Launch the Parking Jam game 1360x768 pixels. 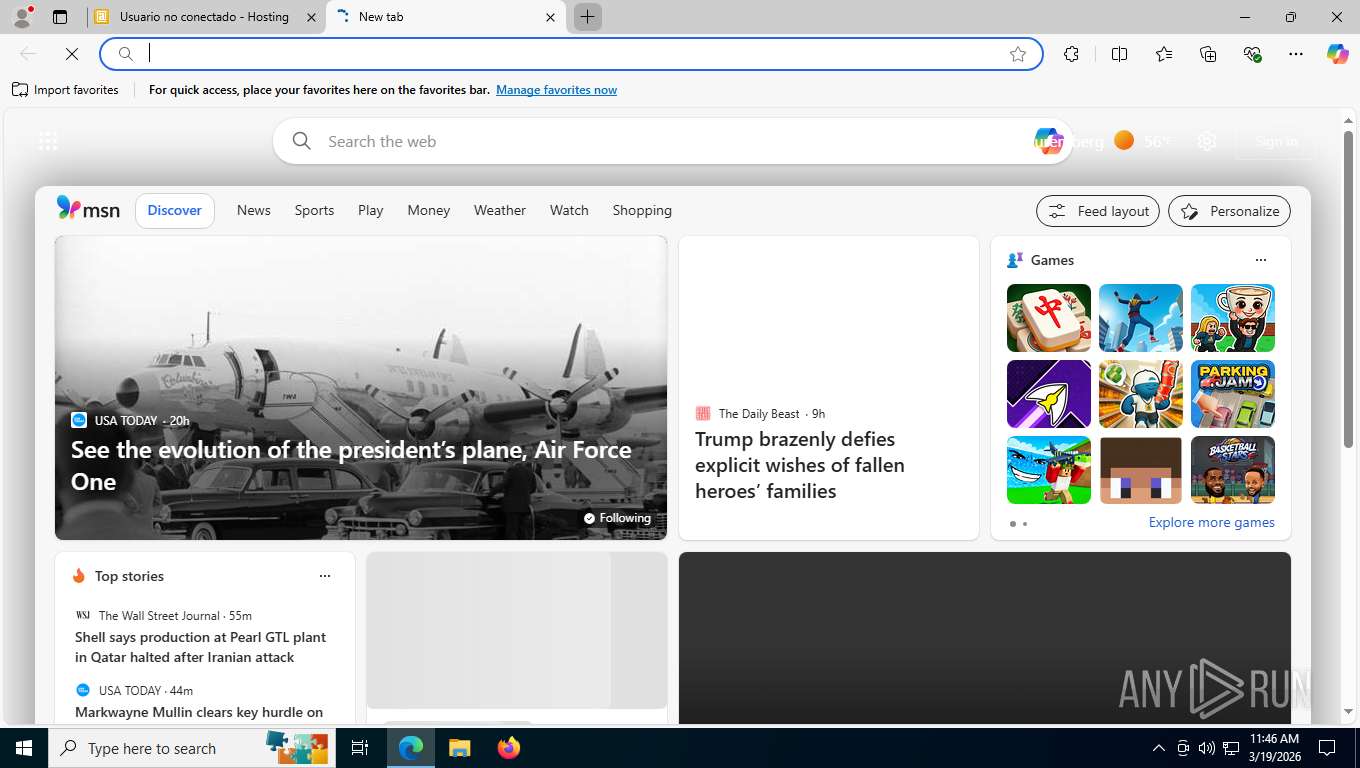click(1233, 394)
